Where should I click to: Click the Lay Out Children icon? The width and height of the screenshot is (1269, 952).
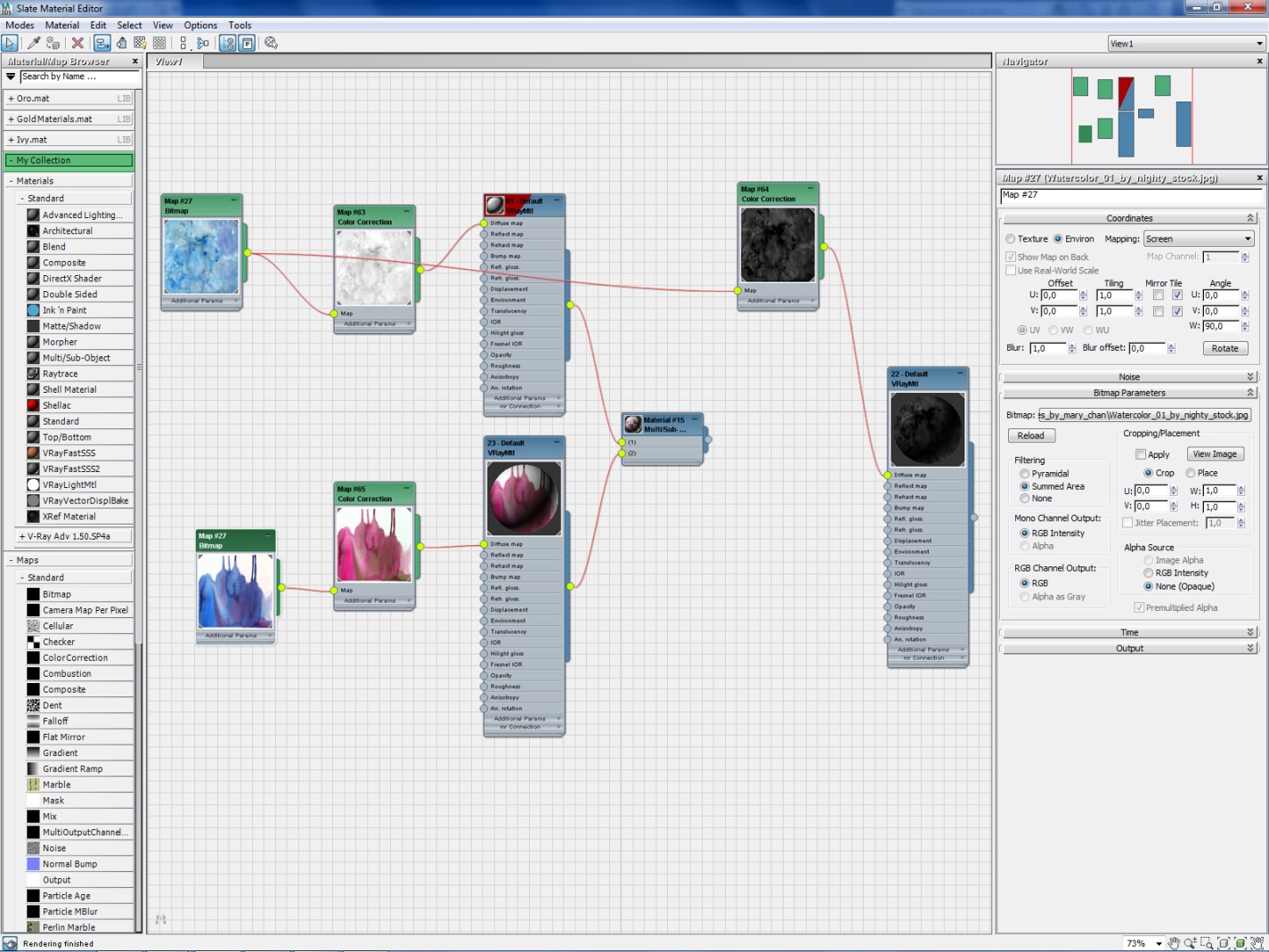click(x=203, y=43)
